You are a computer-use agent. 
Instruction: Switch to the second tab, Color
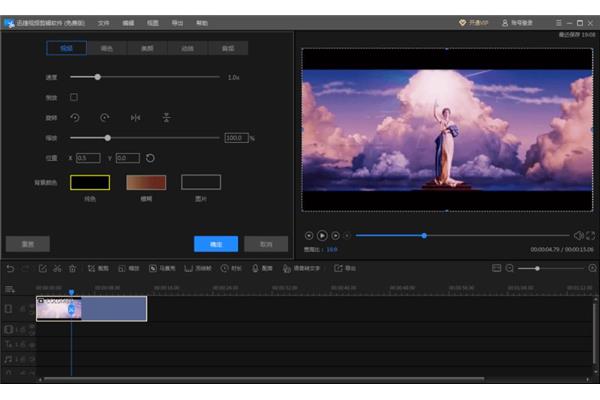pos(107,48)
